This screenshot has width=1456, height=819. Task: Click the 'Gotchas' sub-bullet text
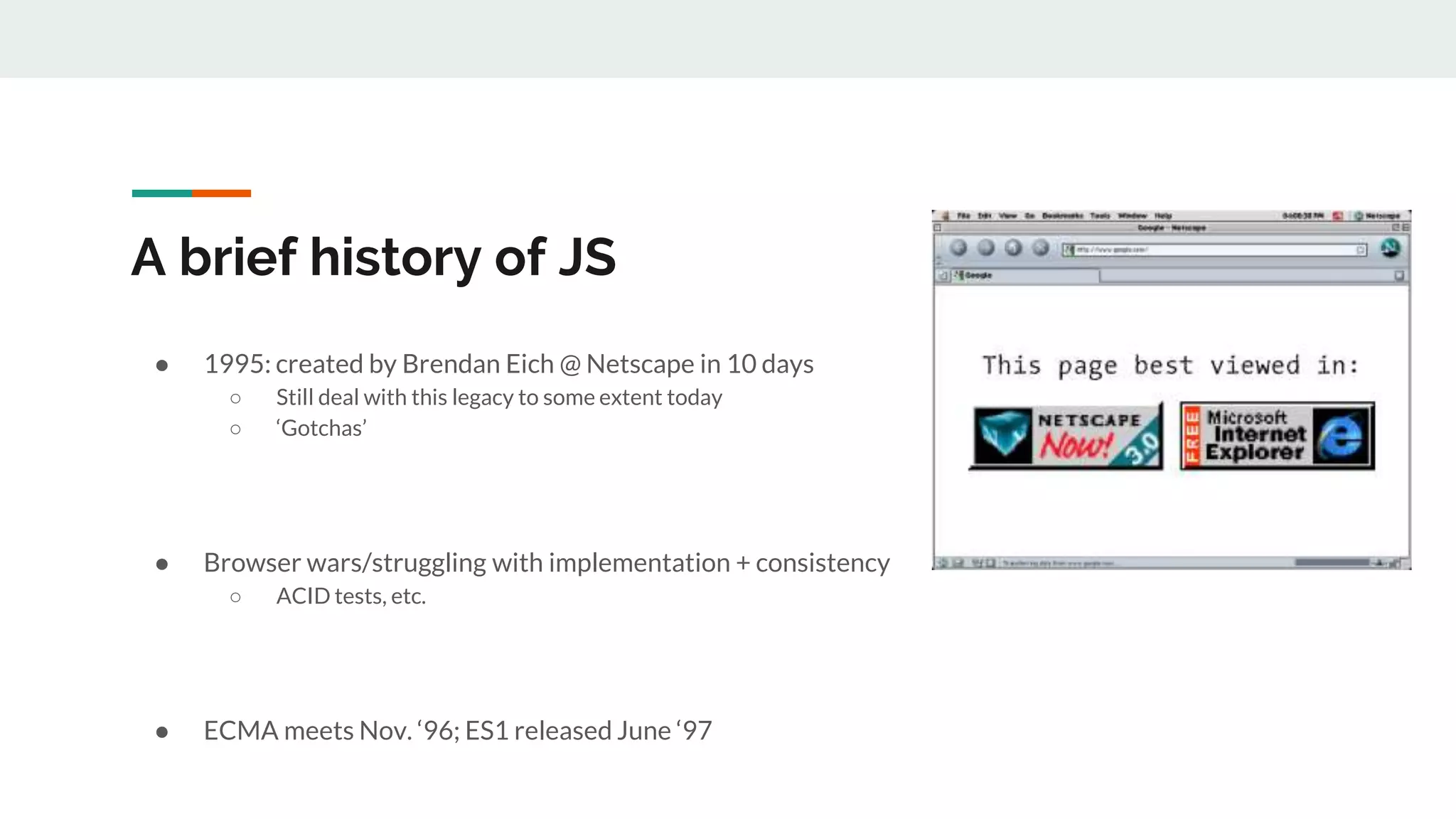[x=321, y=428]
